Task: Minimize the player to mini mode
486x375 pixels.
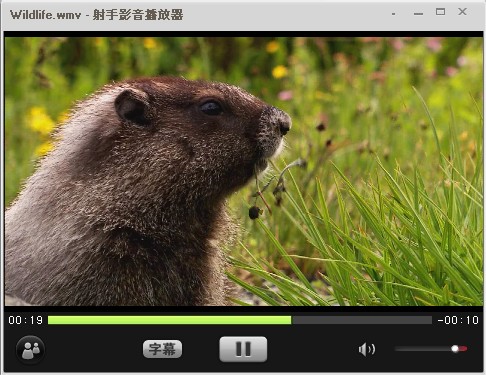Action: coord(418,14)
